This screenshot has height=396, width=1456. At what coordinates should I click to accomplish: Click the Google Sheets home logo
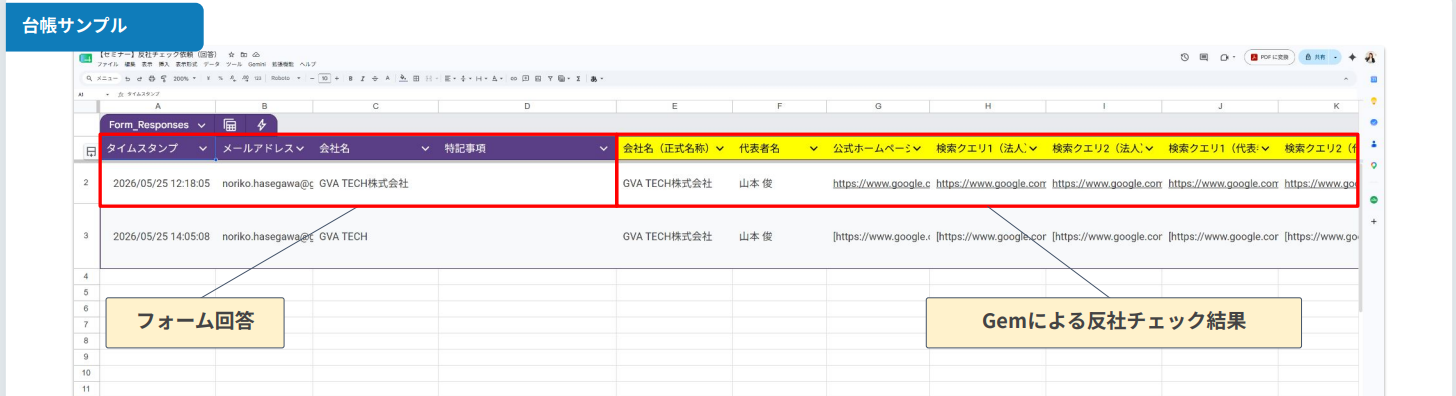(86, 58)
